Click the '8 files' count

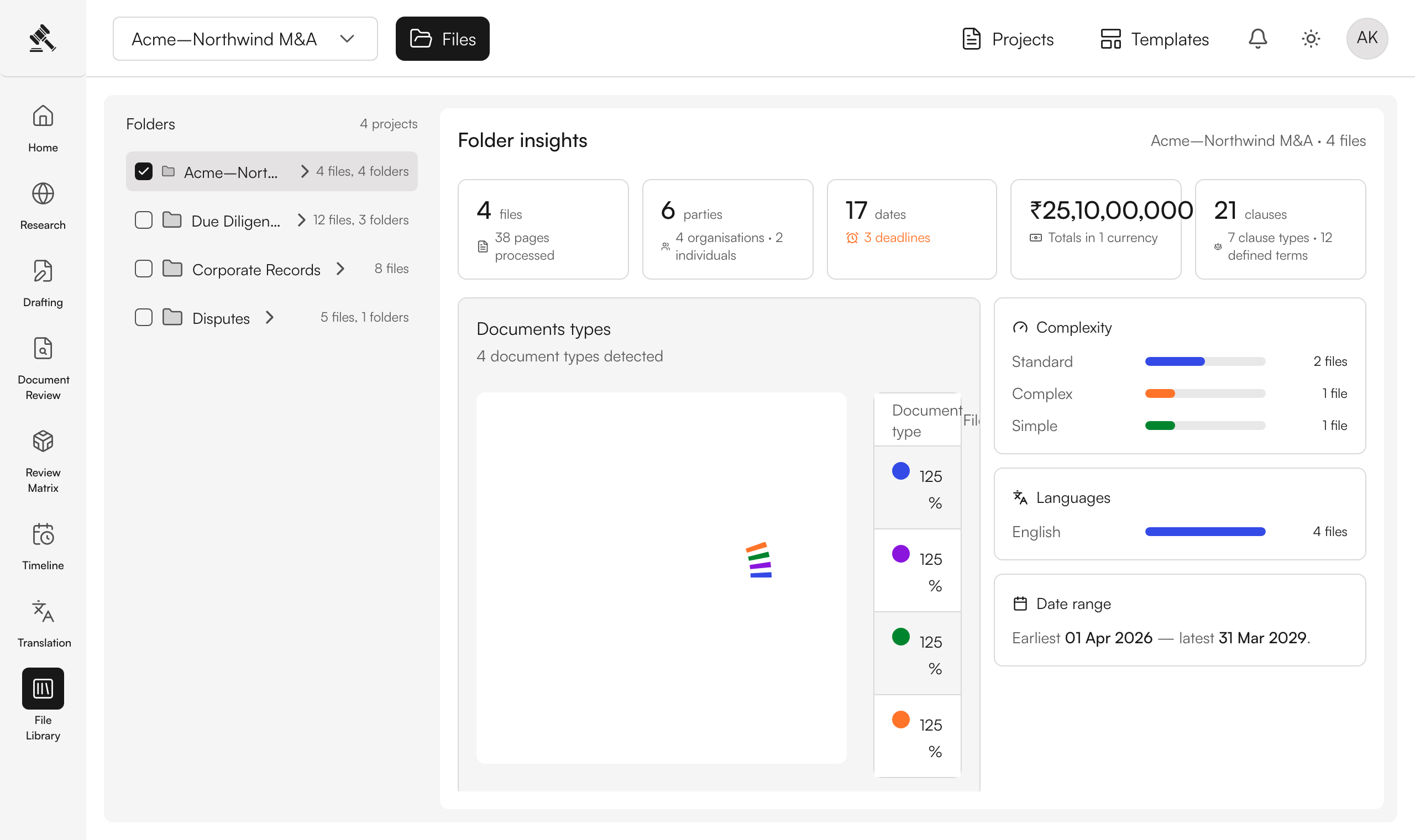[x=391, y=268]
